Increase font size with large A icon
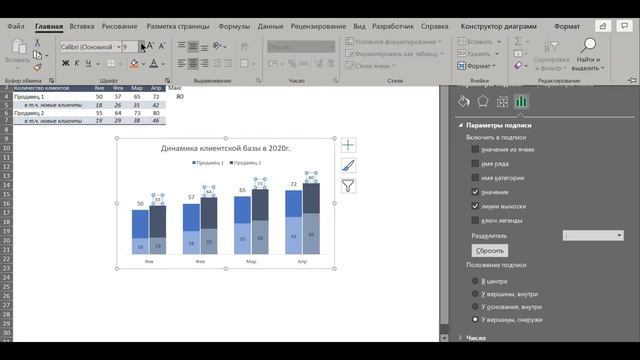 [x=150, y=46]
